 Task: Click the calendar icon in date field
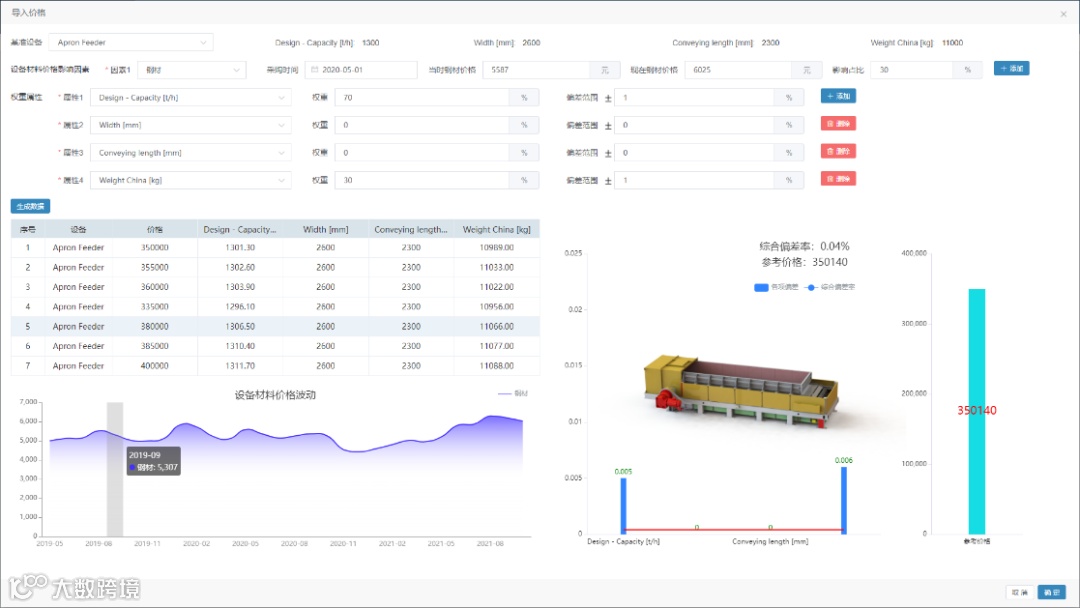(315, 70)
